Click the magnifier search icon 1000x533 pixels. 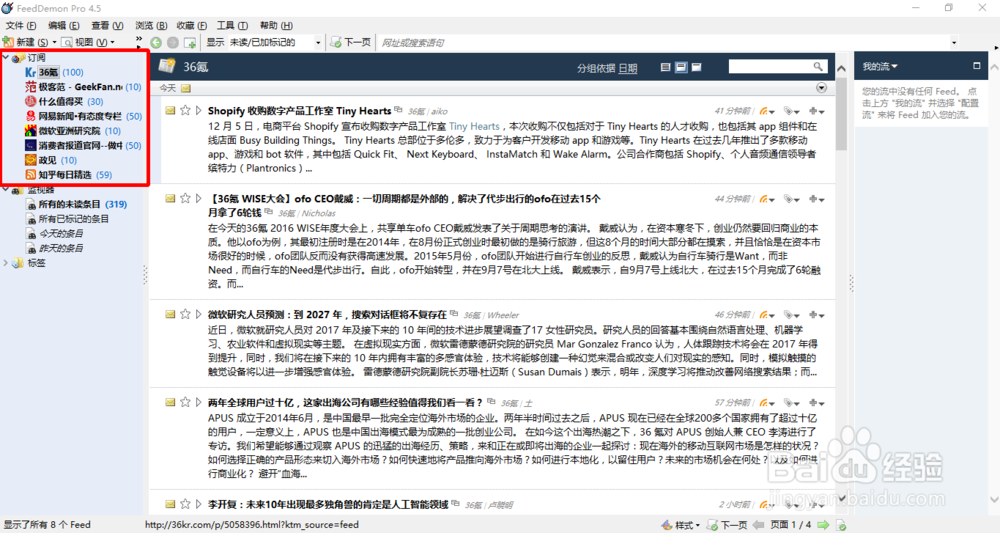(818, 66)
